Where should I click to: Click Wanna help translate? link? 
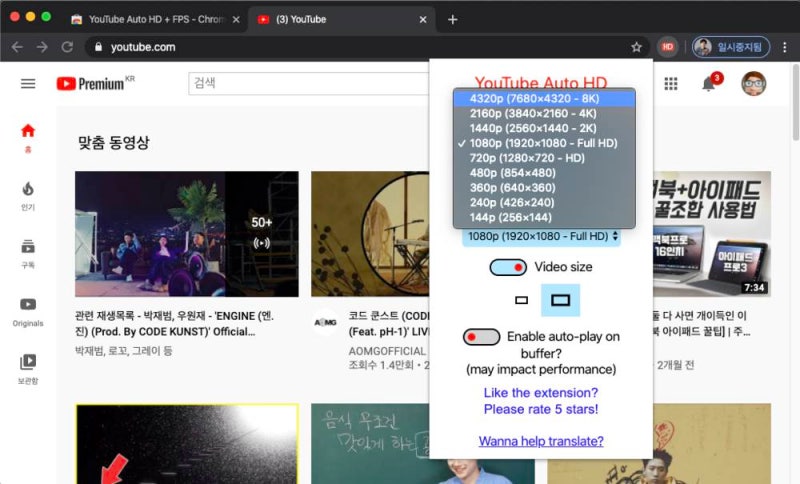pyautogui.click(x=541, y=441)
